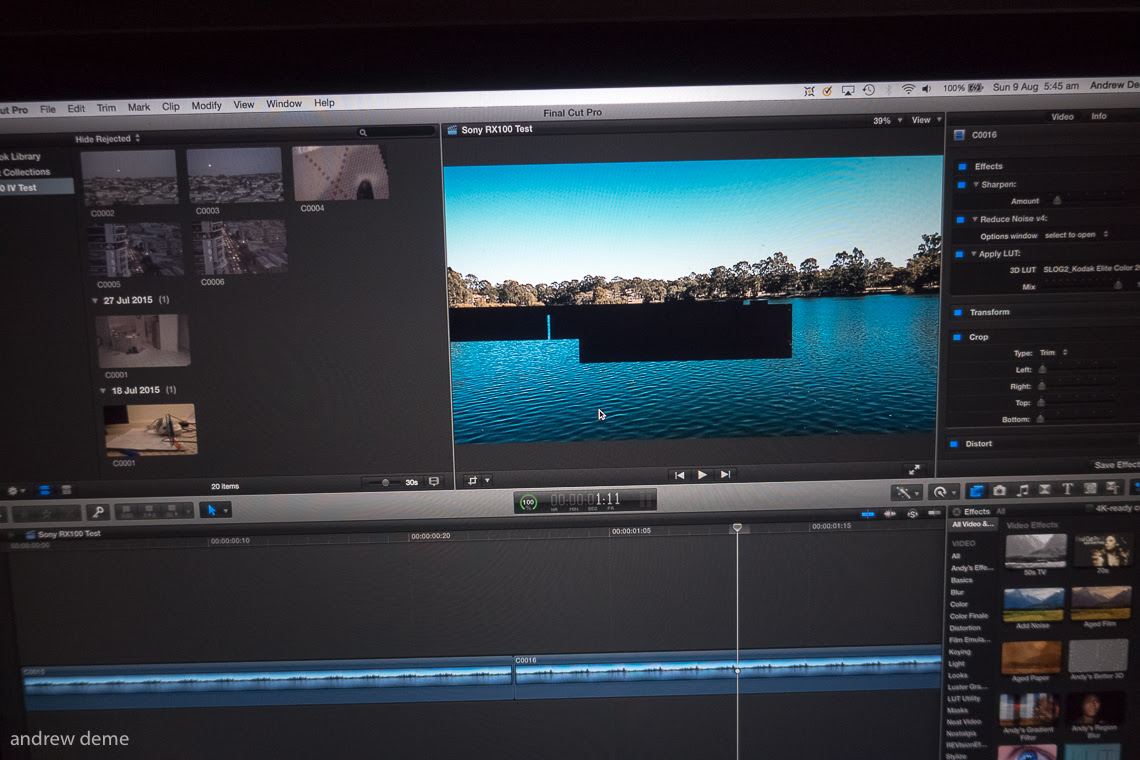Select the LUT Utility effects category
Image resolution: width=1140 pixels, height=760 pixels.
coord(964,699)
